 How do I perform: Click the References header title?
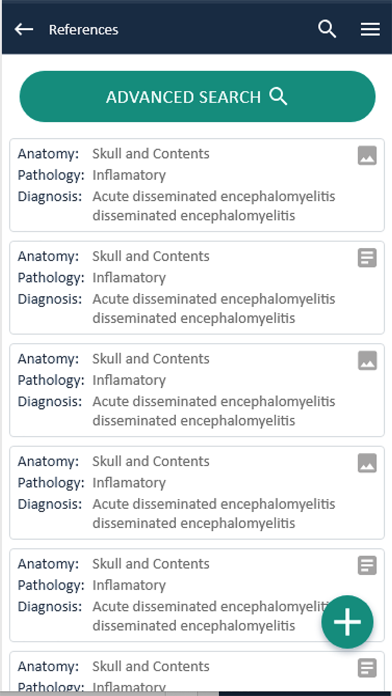click(83, 30)
